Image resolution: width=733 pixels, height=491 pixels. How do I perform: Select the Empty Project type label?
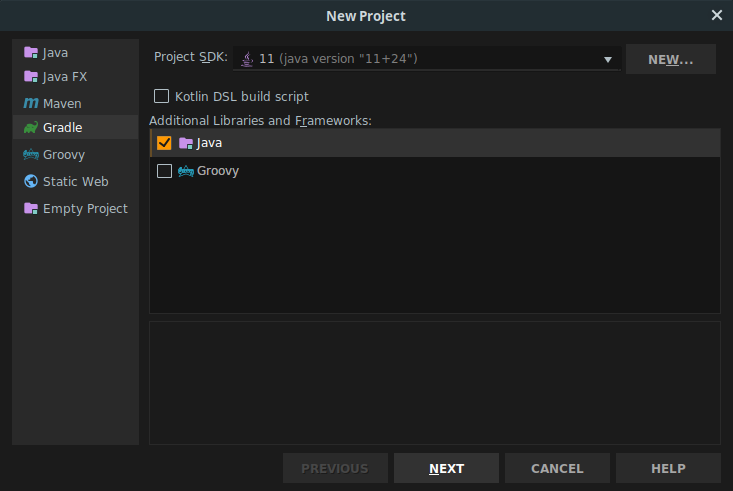tap(85, 209)
